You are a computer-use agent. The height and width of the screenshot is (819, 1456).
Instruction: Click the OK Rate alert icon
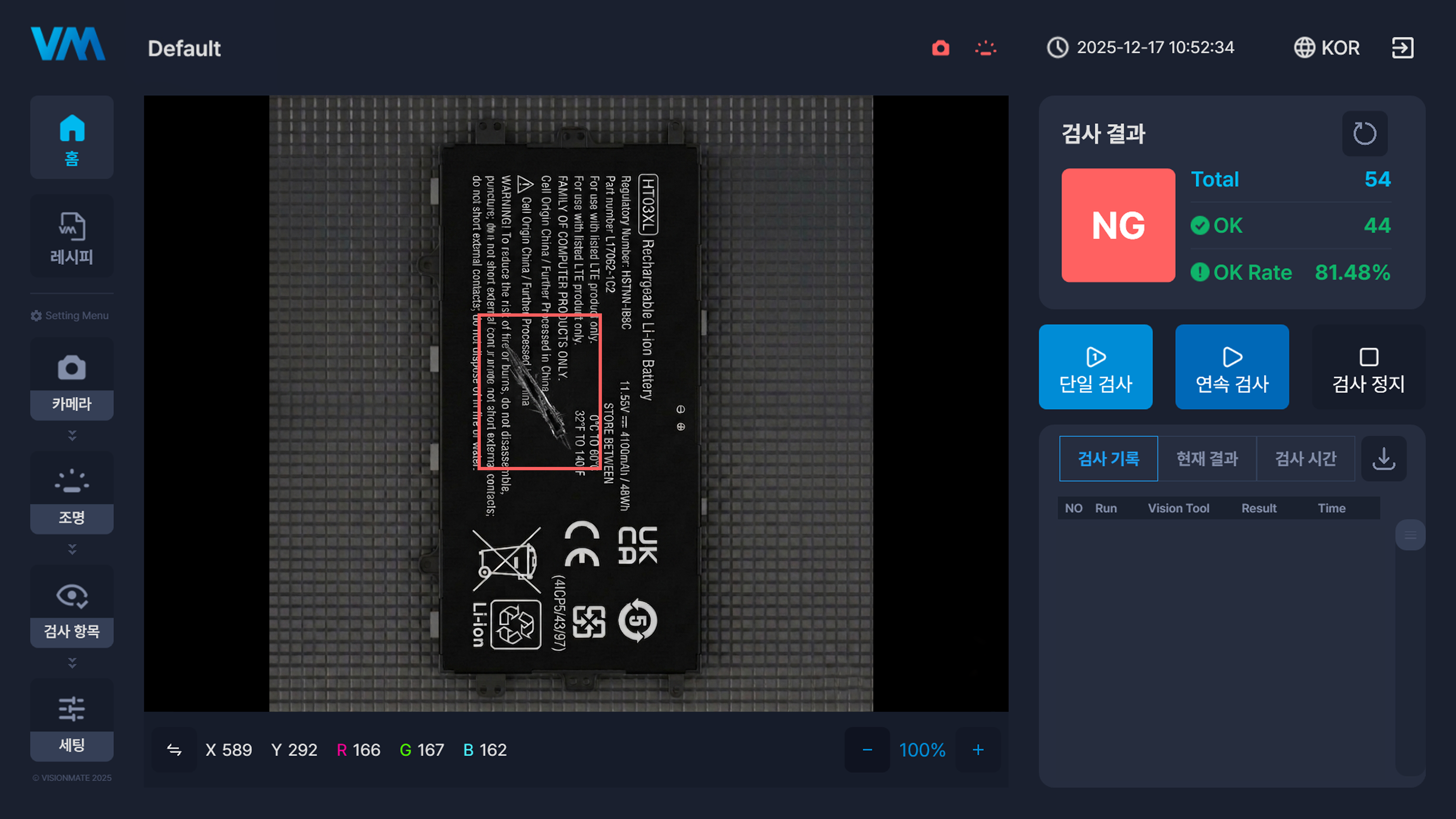pos(1200,272)
